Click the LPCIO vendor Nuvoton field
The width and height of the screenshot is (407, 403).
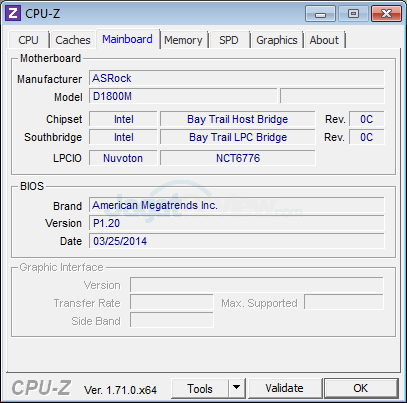point(123,158)
